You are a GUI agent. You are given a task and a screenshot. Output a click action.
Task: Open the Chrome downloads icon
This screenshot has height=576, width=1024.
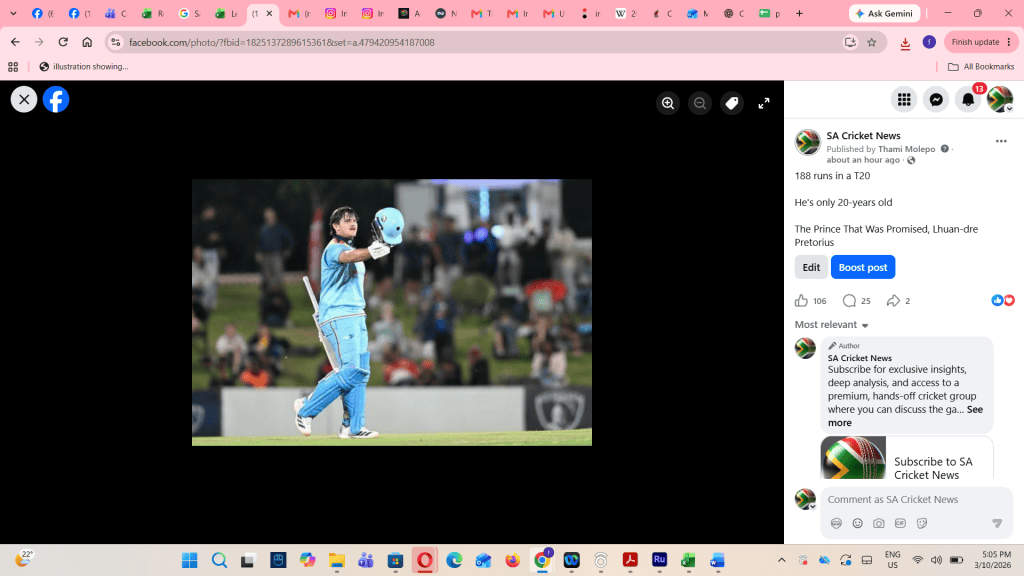(905, 43)
